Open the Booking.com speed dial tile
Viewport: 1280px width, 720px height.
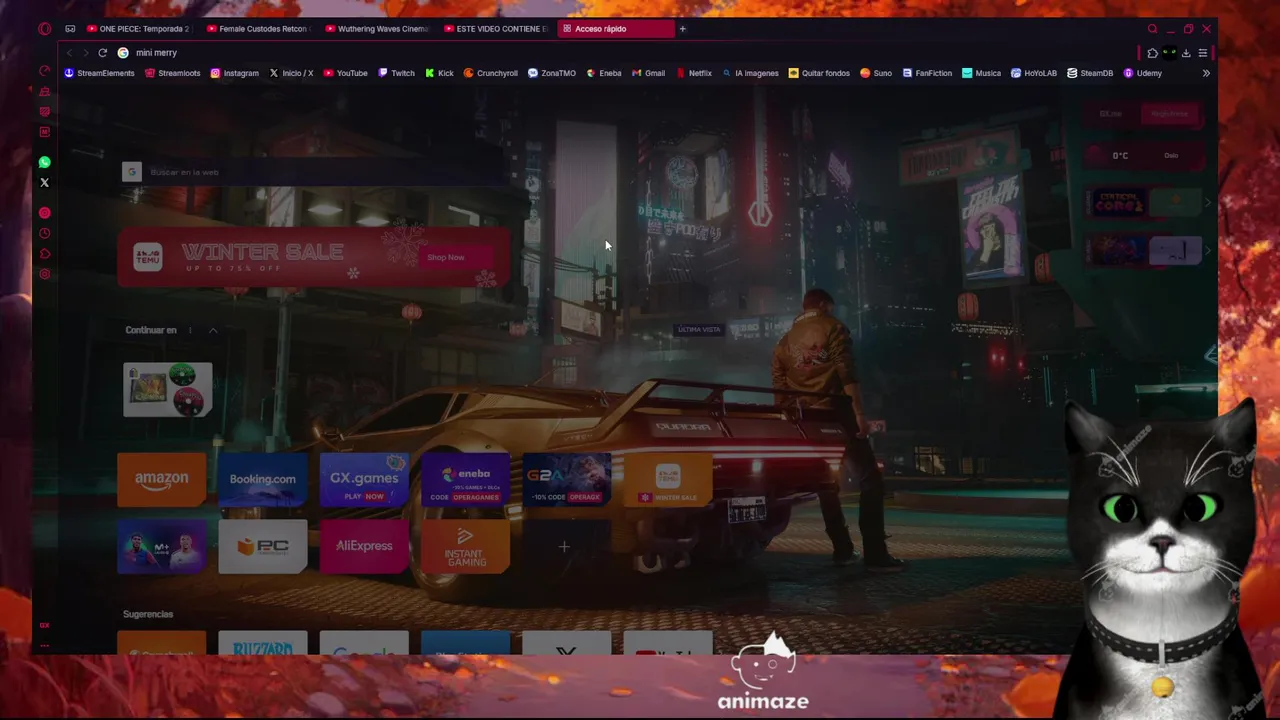pyautogui.click(x=262, y=479)
